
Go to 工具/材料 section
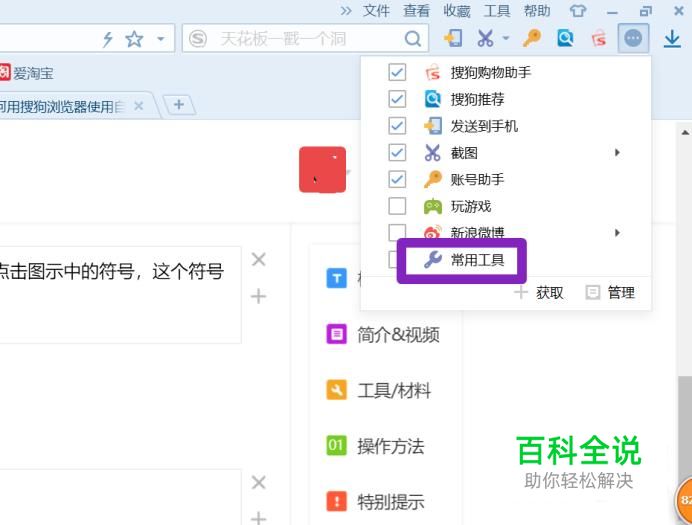[x=394, y=390]
